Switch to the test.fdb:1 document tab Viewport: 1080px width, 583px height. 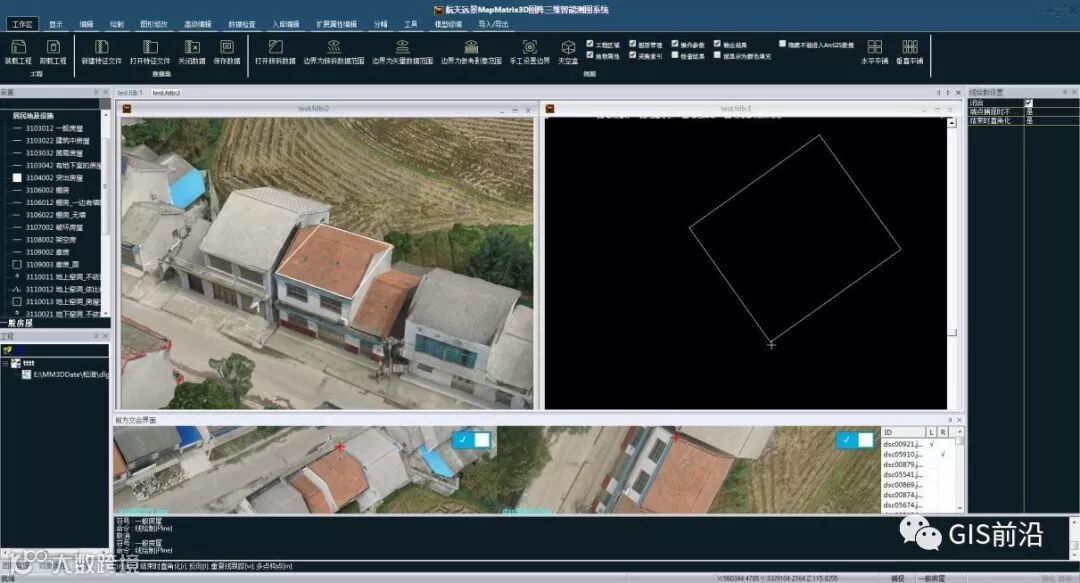(129, 92)
